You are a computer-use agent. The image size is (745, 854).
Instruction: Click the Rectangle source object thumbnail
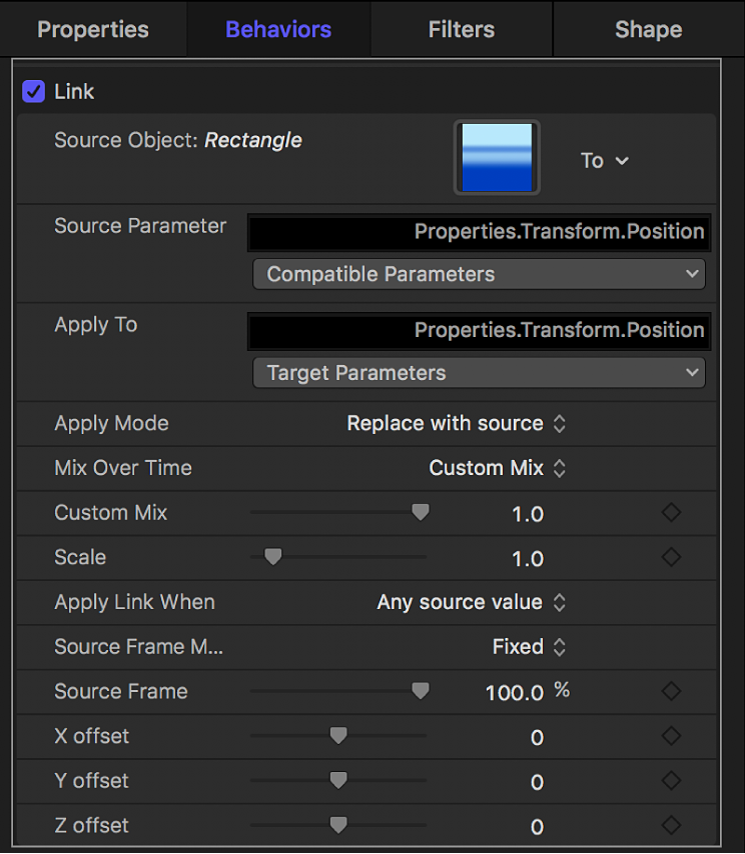tap(496, 157)
